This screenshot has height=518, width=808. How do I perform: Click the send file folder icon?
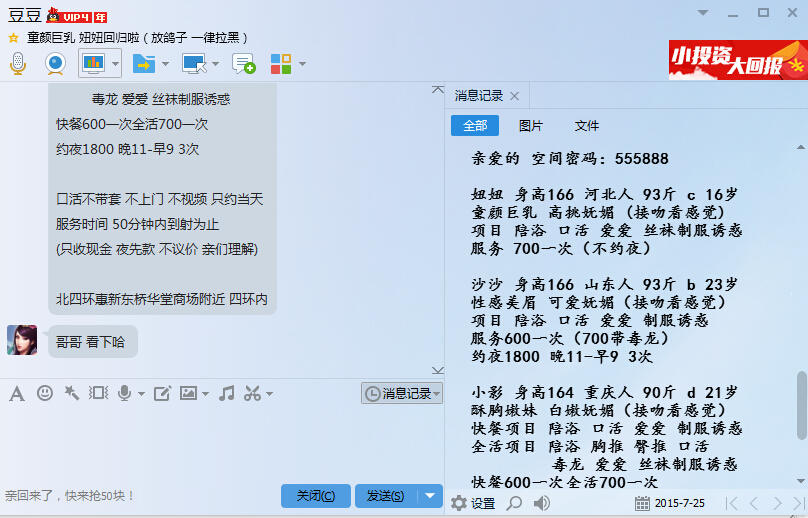[x=144, y=64]
